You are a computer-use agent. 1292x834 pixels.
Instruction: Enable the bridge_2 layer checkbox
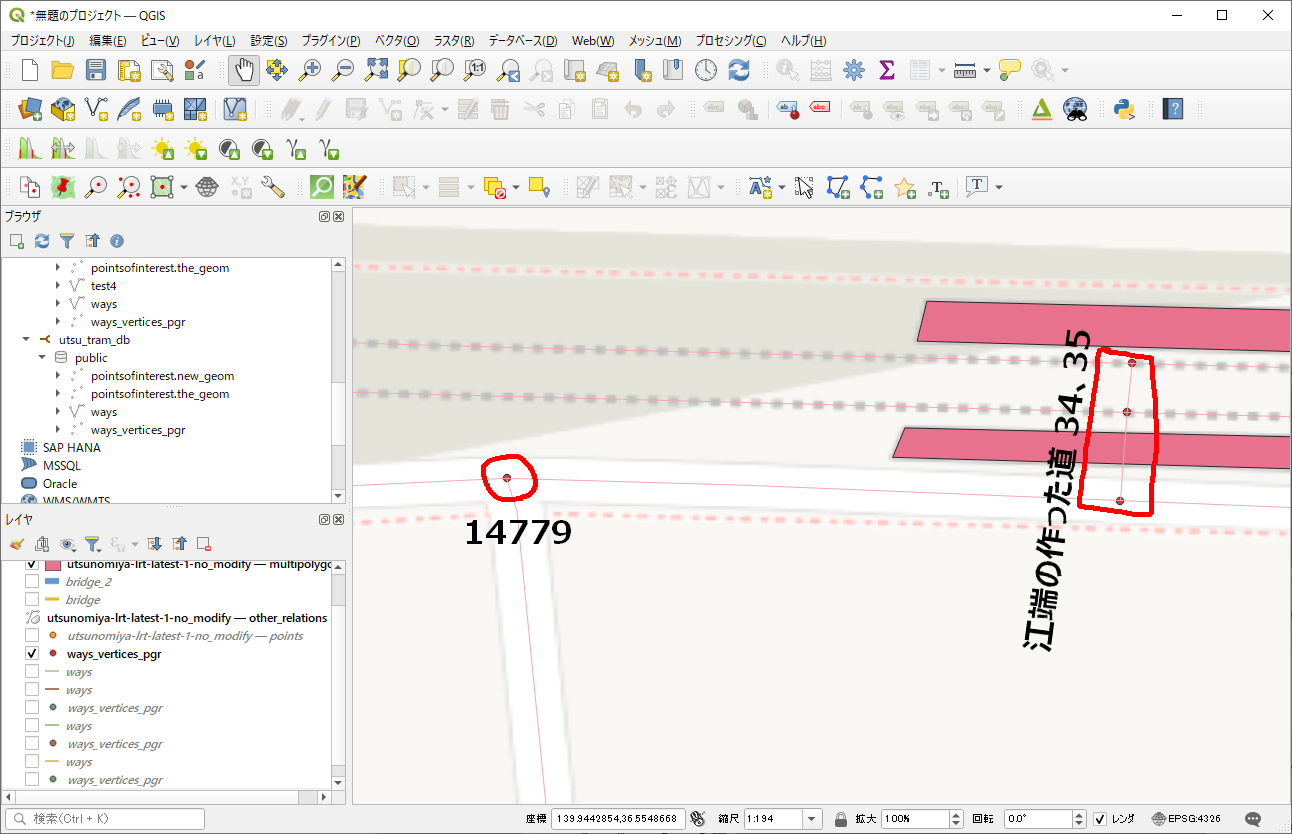(x=32, y=582)
